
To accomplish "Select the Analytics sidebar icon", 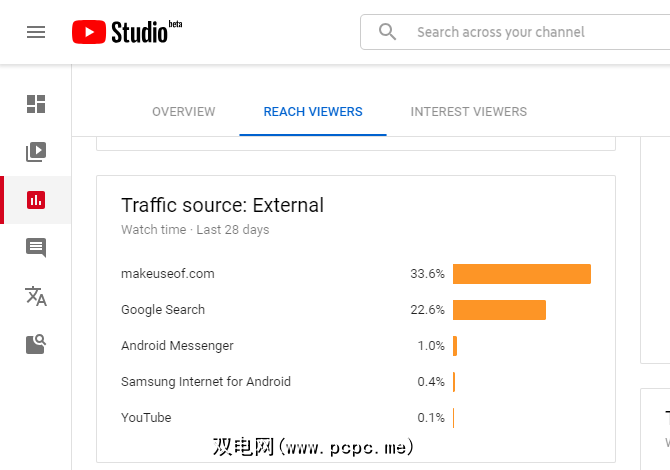I will pyautogui.click(x=36, y=200).
